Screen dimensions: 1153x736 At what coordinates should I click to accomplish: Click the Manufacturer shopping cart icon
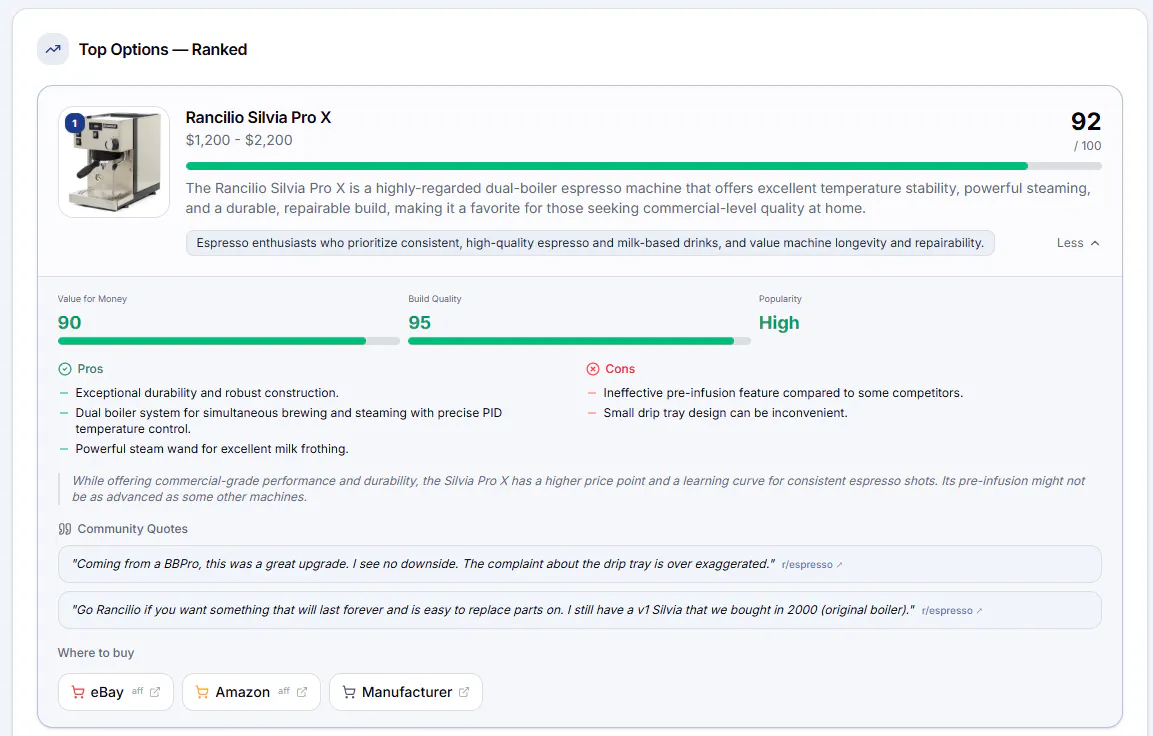(x=349, y=692)
